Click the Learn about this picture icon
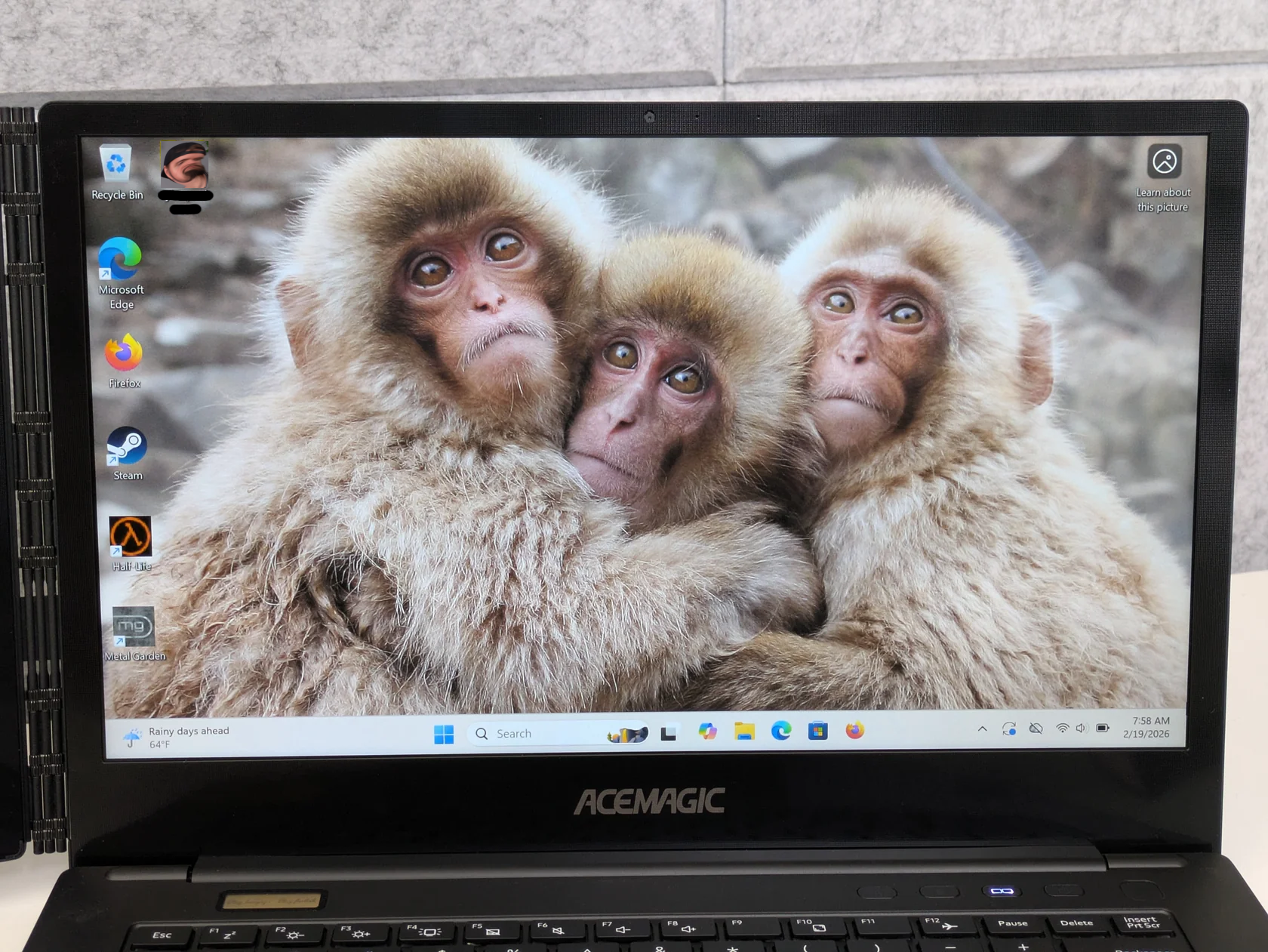 click(1164, 162)
